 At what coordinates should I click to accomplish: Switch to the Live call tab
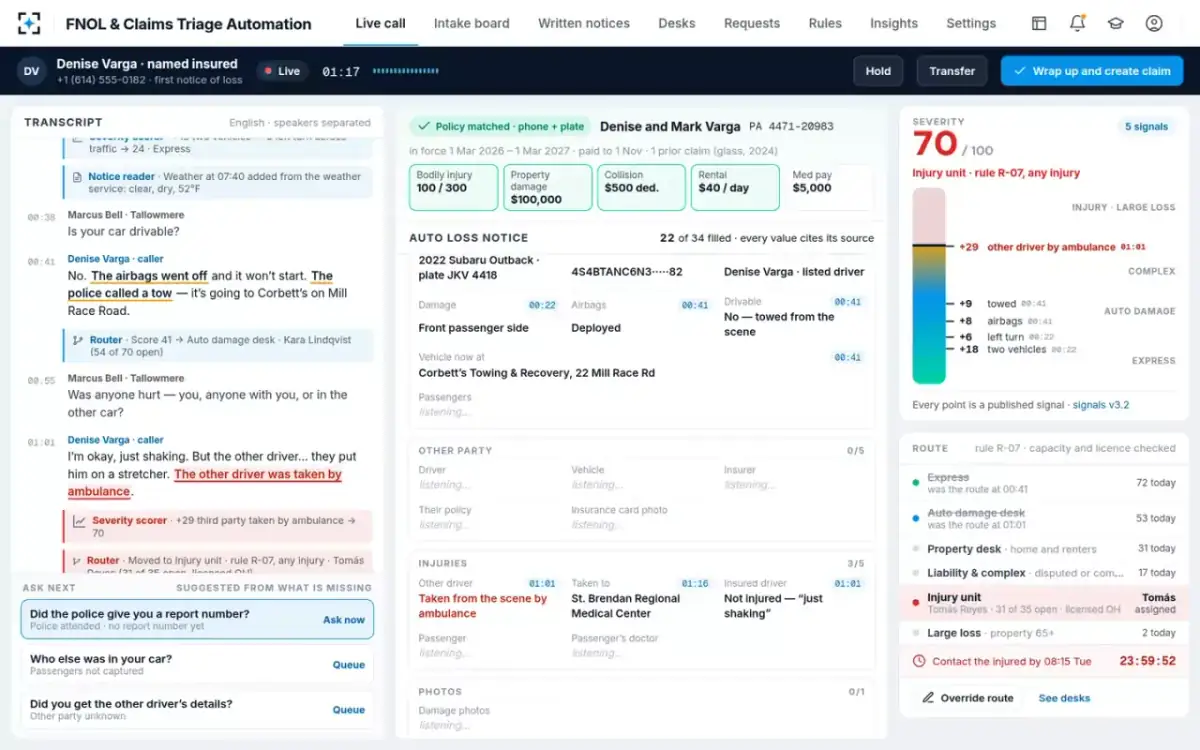tap(381, 23)
